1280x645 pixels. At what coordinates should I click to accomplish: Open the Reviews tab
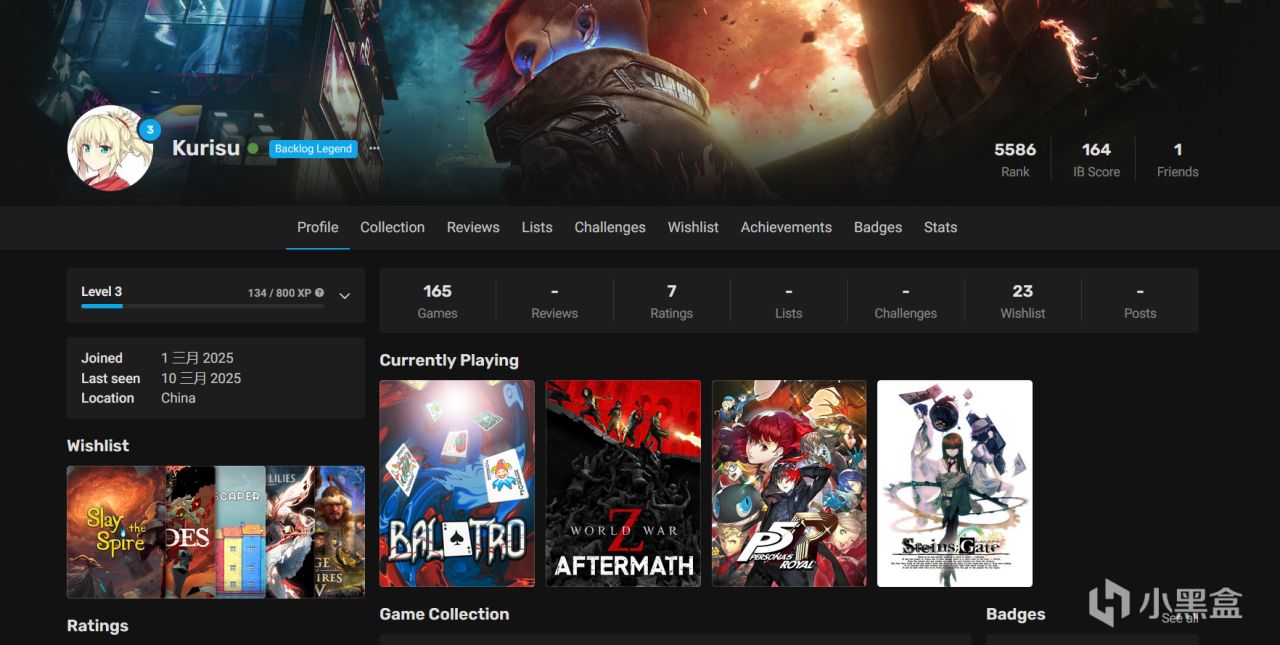[x=473, y=227]
